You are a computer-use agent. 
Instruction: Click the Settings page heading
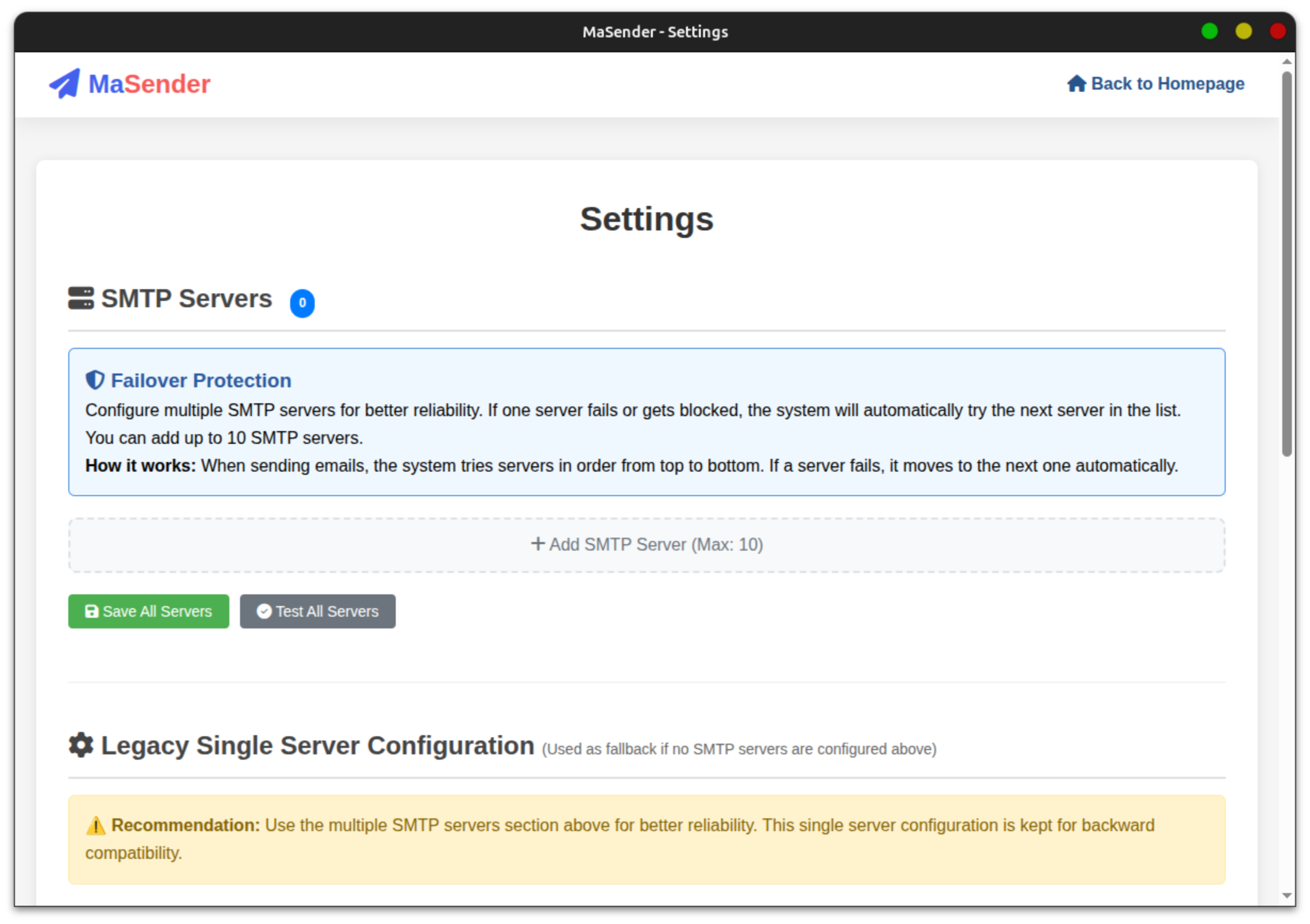647,219
